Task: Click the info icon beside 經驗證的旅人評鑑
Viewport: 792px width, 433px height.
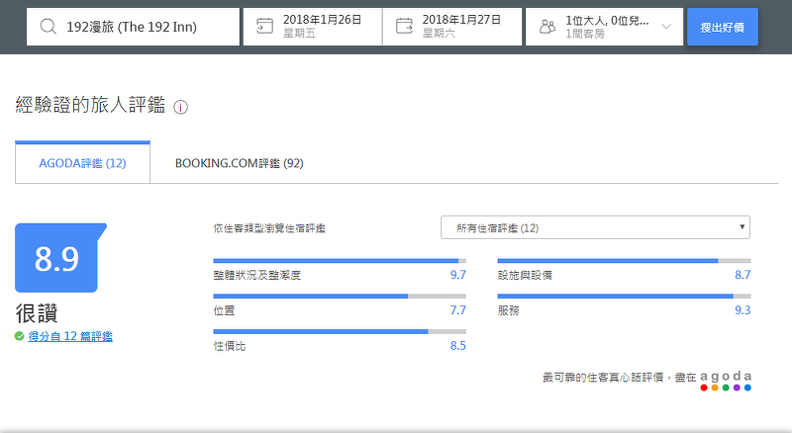Action: click(180, 107)
